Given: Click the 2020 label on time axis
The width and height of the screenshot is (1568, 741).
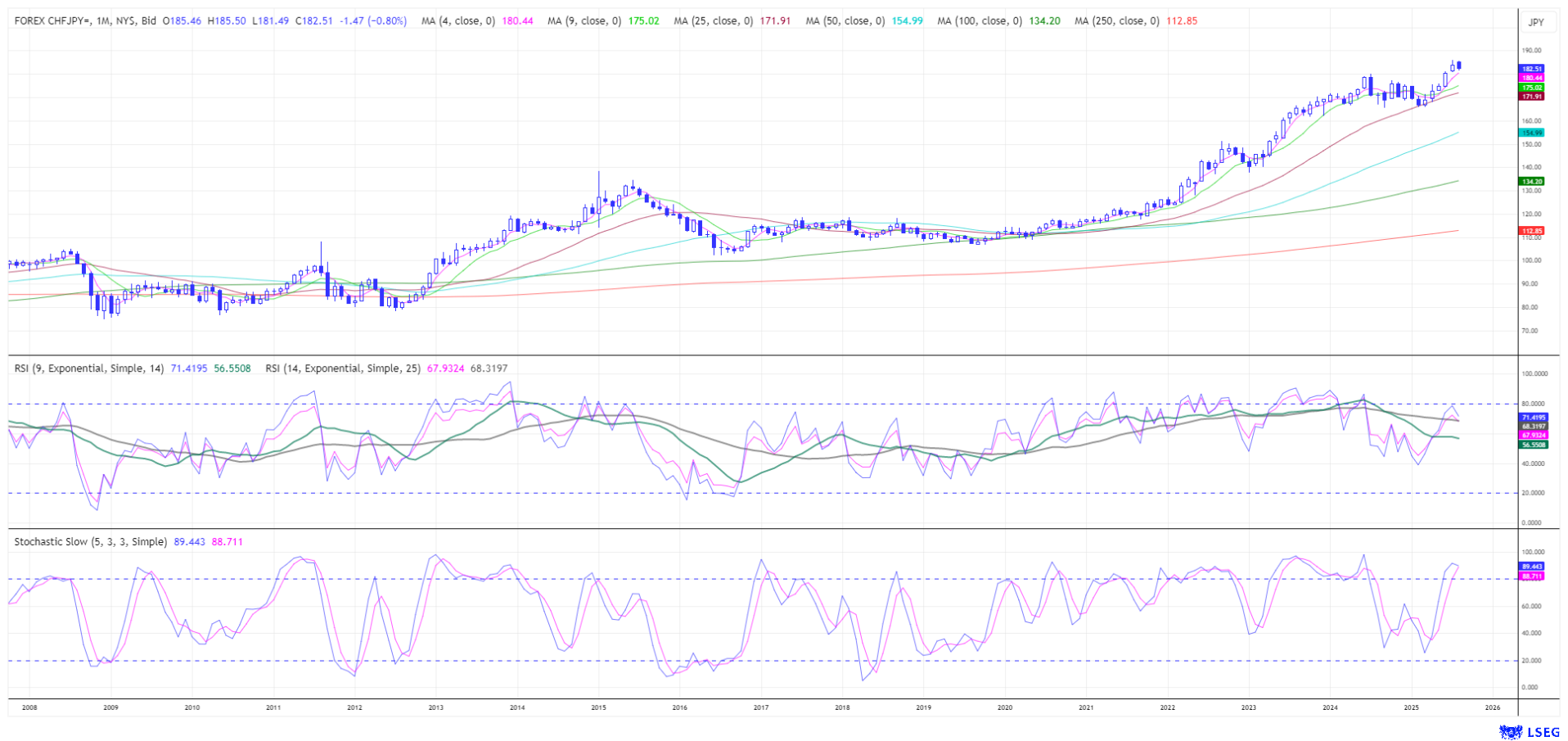Looking at the screenshot, I should (x=1004, y=707).
